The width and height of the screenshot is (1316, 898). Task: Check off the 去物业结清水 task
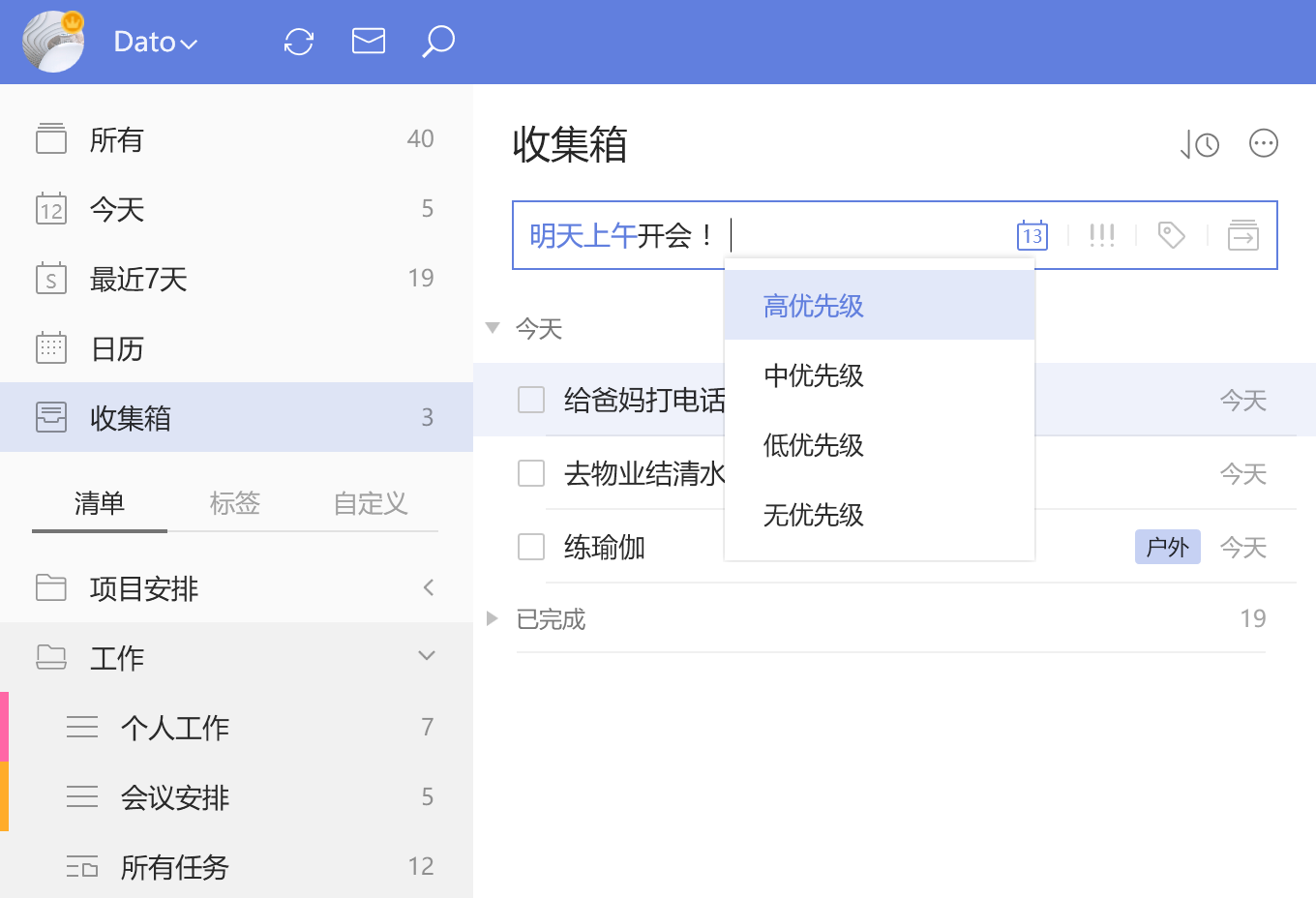[x=531, y=473]
